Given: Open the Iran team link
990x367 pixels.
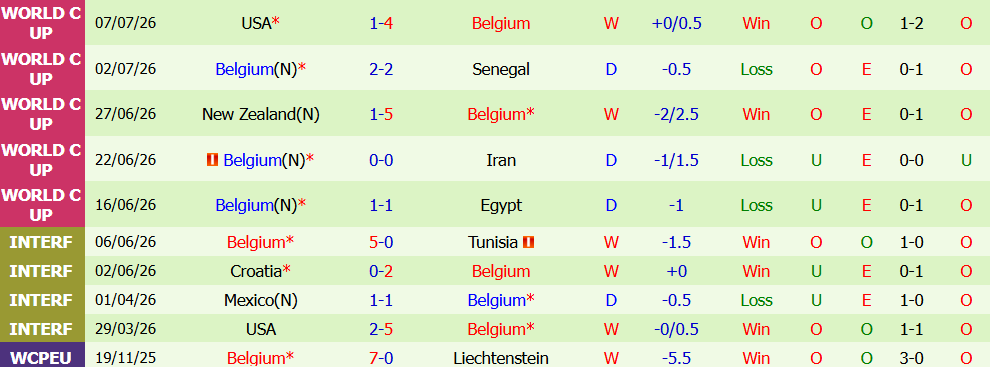Looking at the screenshot, I should tap(501, 160).
